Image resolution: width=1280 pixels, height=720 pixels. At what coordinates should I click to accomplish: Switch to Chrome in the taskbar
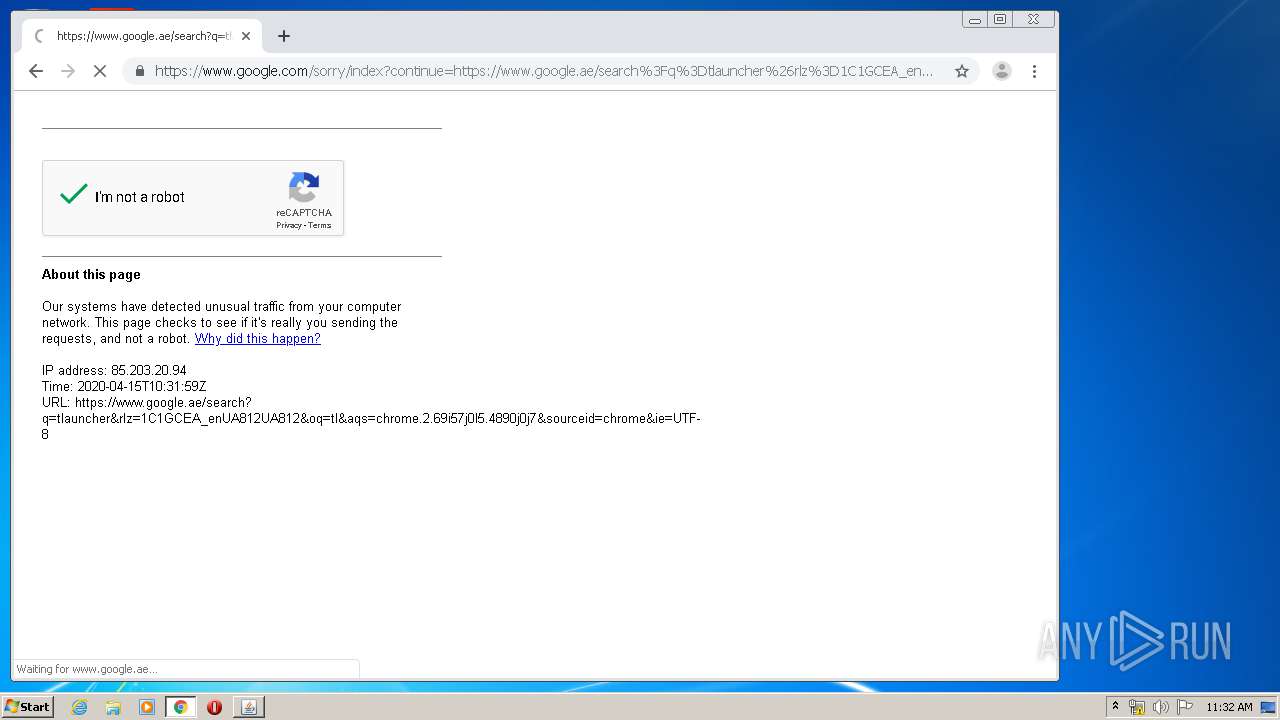click(x=181, y=707)
